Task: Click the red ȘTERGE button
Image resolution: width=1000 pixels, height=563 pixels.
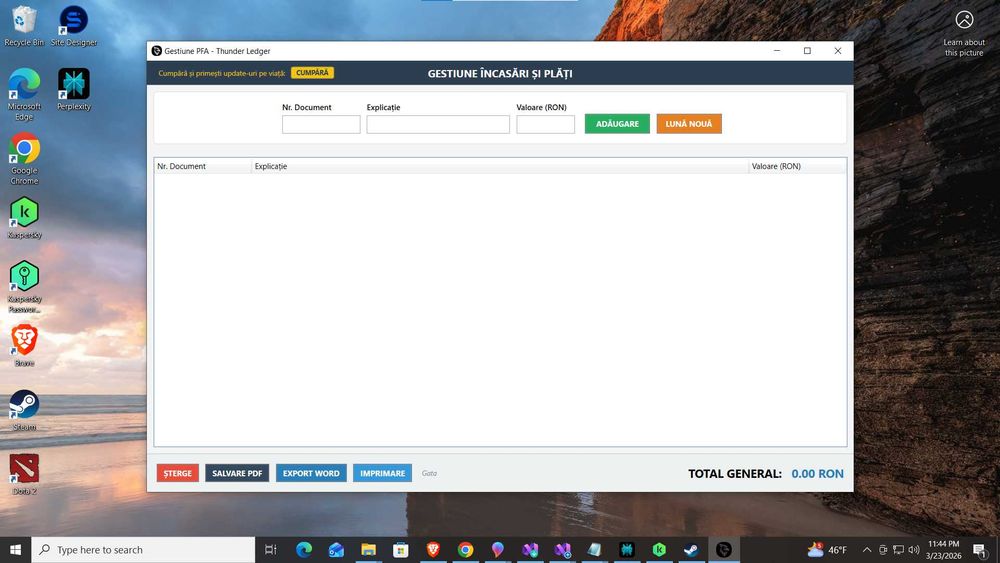Action: tap(177, 473)
